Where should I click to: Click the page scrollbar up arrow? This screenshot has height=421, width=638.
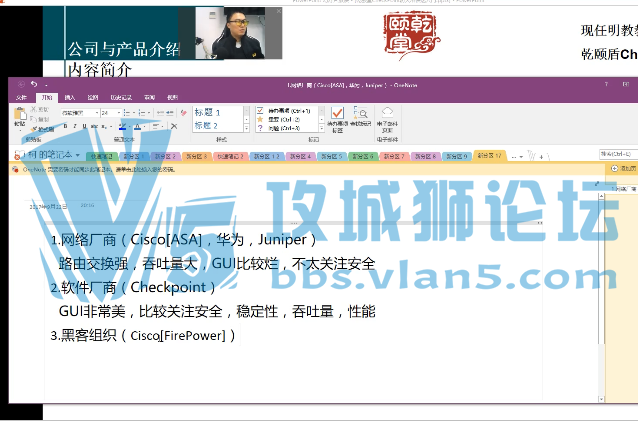coord(601,196)
